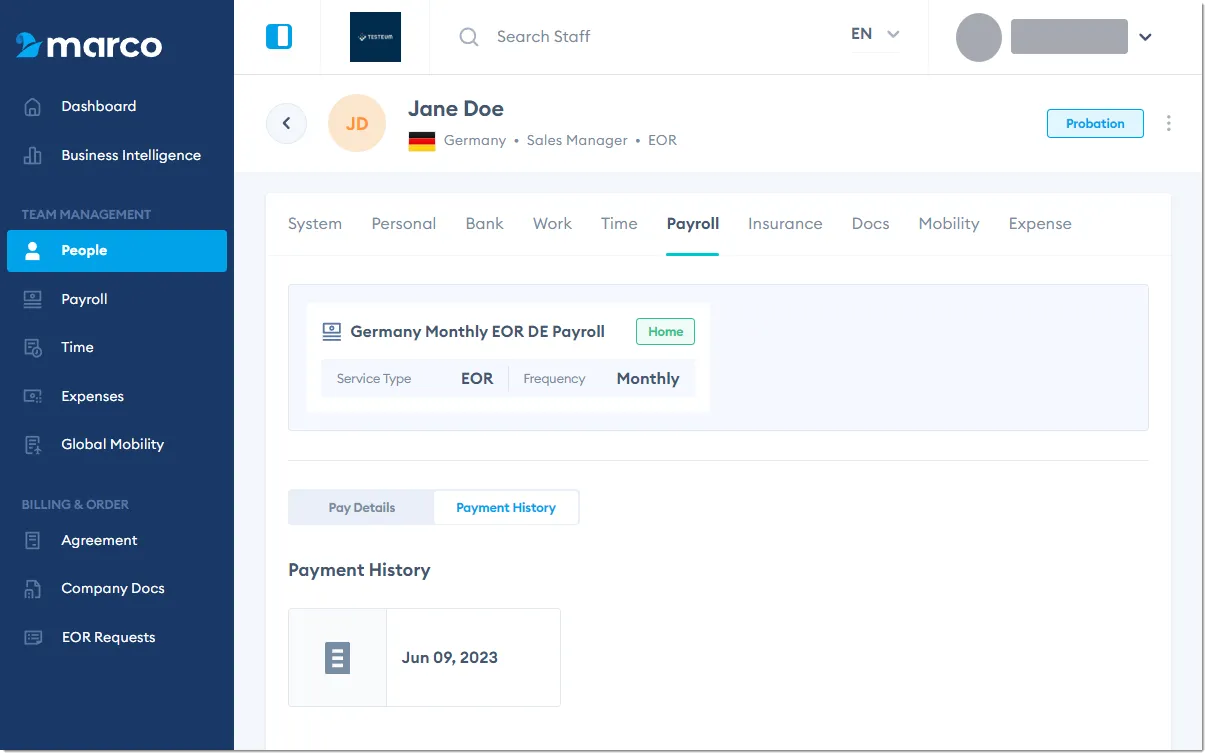The height and width of the screenshot is (756, 1208).
Task: Open the Work tab
Action: click(553, 224)
